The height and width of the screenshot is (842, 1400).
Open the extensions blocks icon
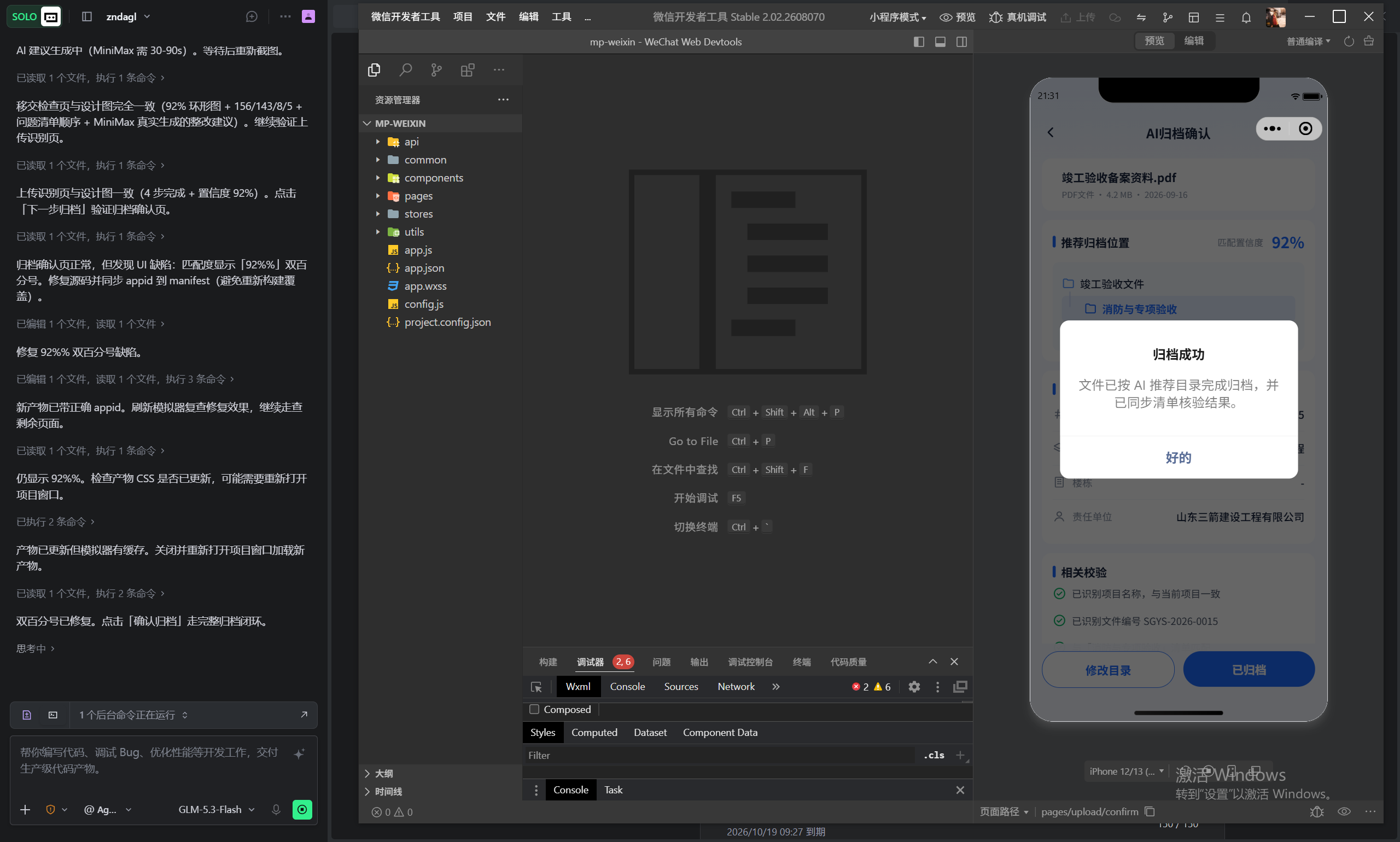click(x=468, y=70)
